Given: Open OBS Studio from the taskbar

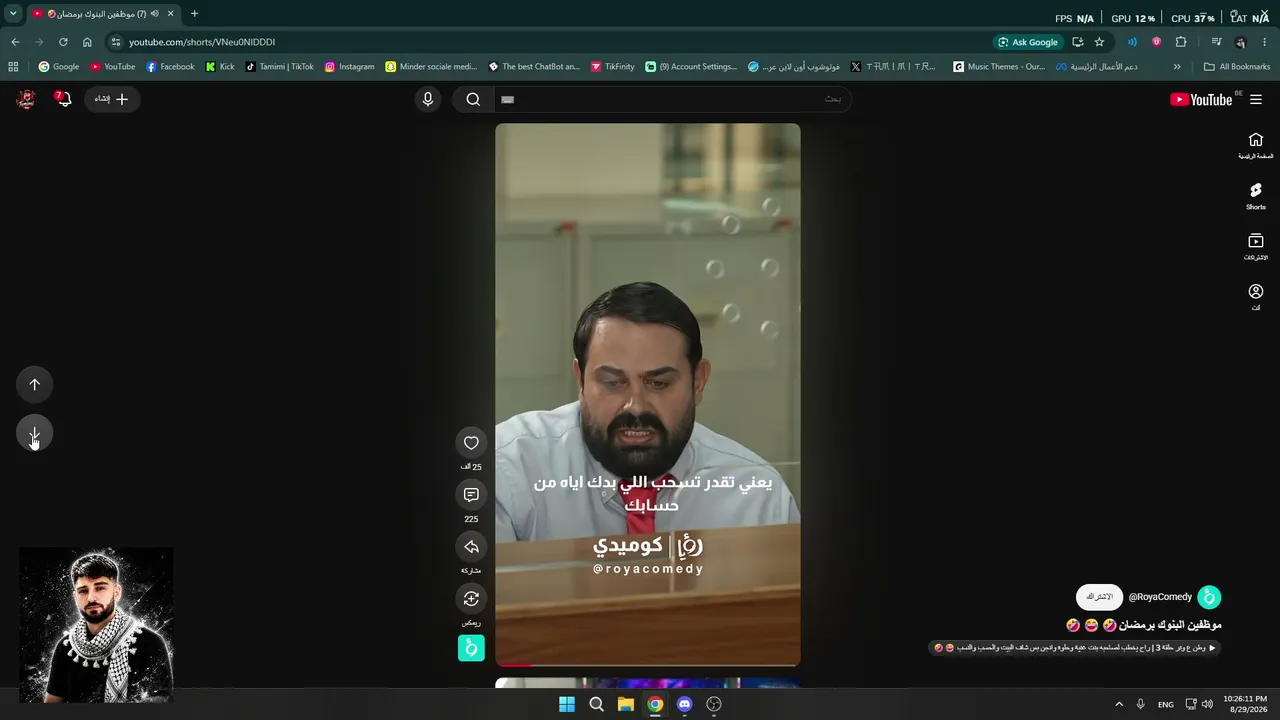Looking at the screenshot, I should point(714,704).
